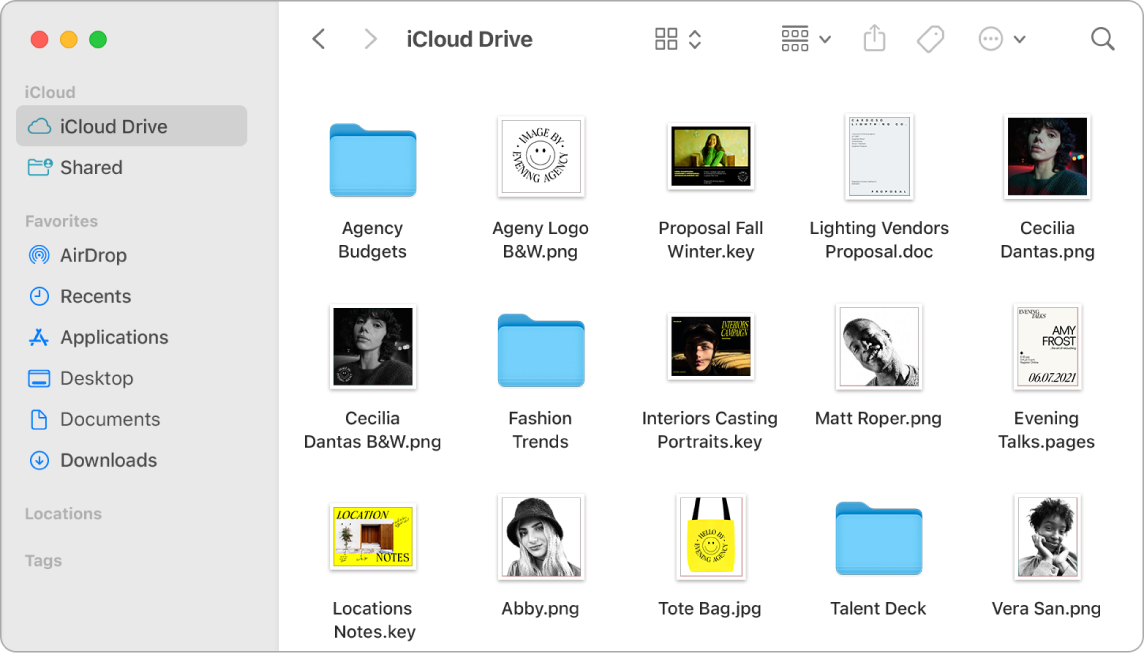Click the back navigation arrow
Viewport: 1144px width, 654px height.
pyautogui.click(x=318, y=38)
